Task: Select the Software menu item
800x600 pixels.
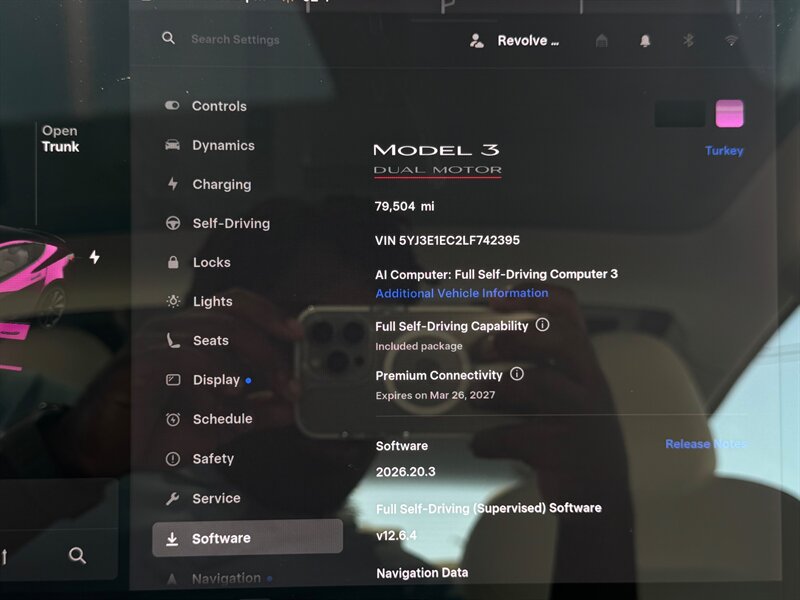Action: (x=247, y=538)
